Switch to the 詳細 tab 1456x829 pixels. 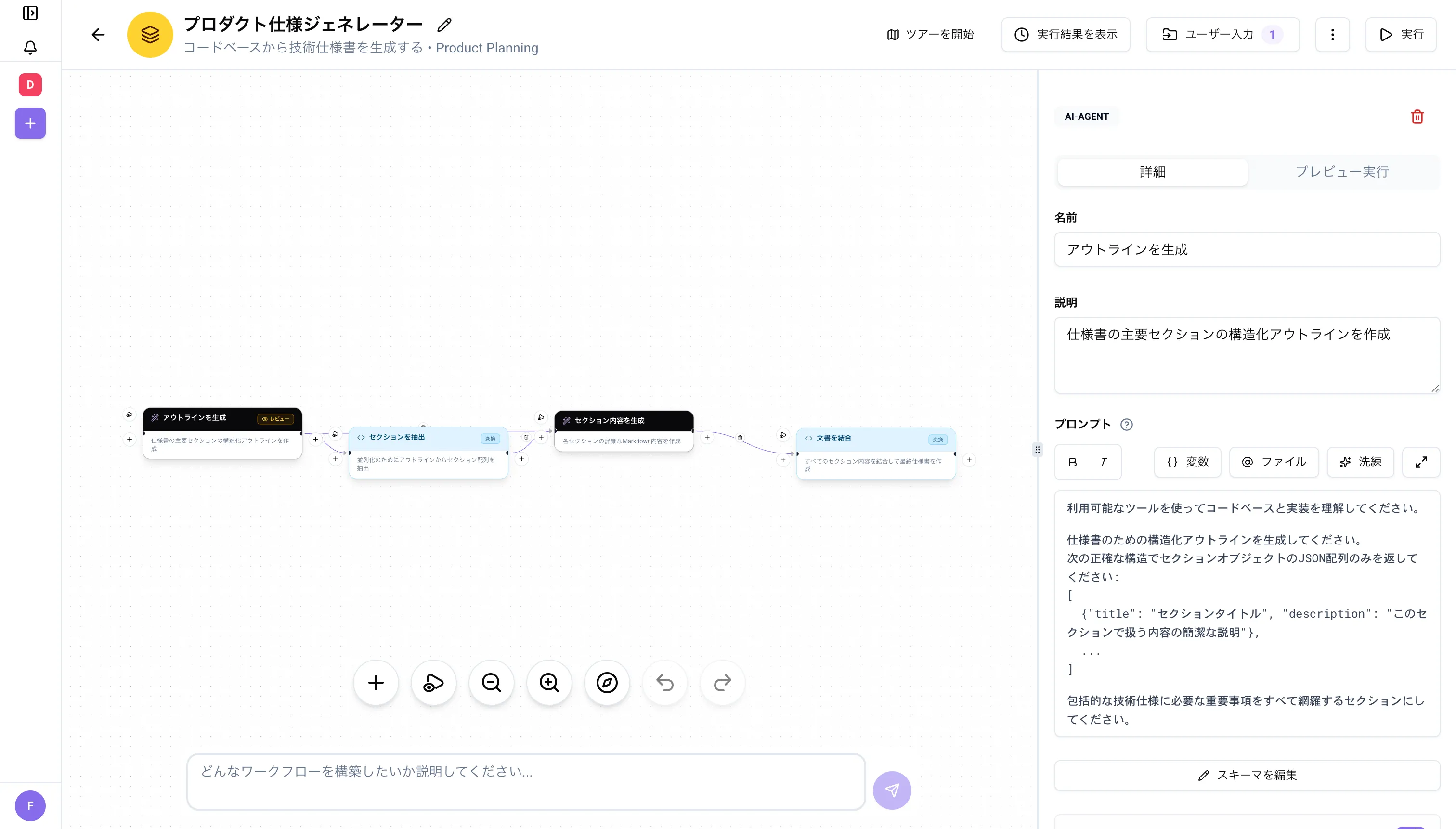coord(1153,172)
